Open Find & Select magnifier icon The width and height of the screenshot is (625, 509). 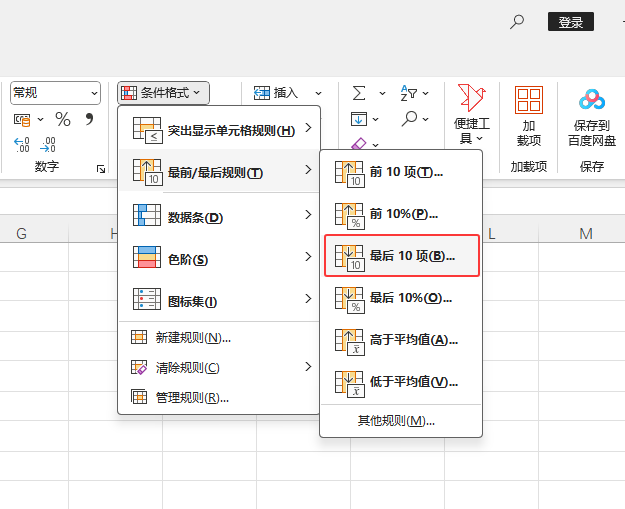409,118
